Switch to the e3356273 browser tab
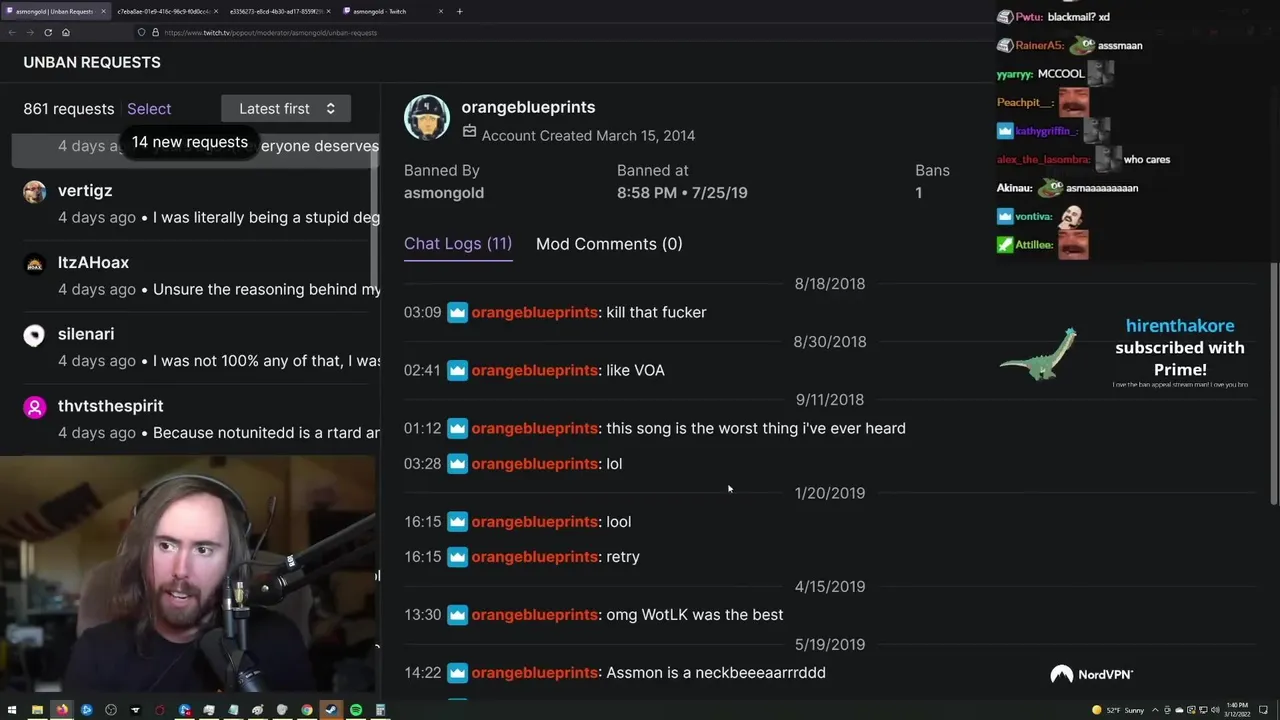 click(x=280, y=11)
